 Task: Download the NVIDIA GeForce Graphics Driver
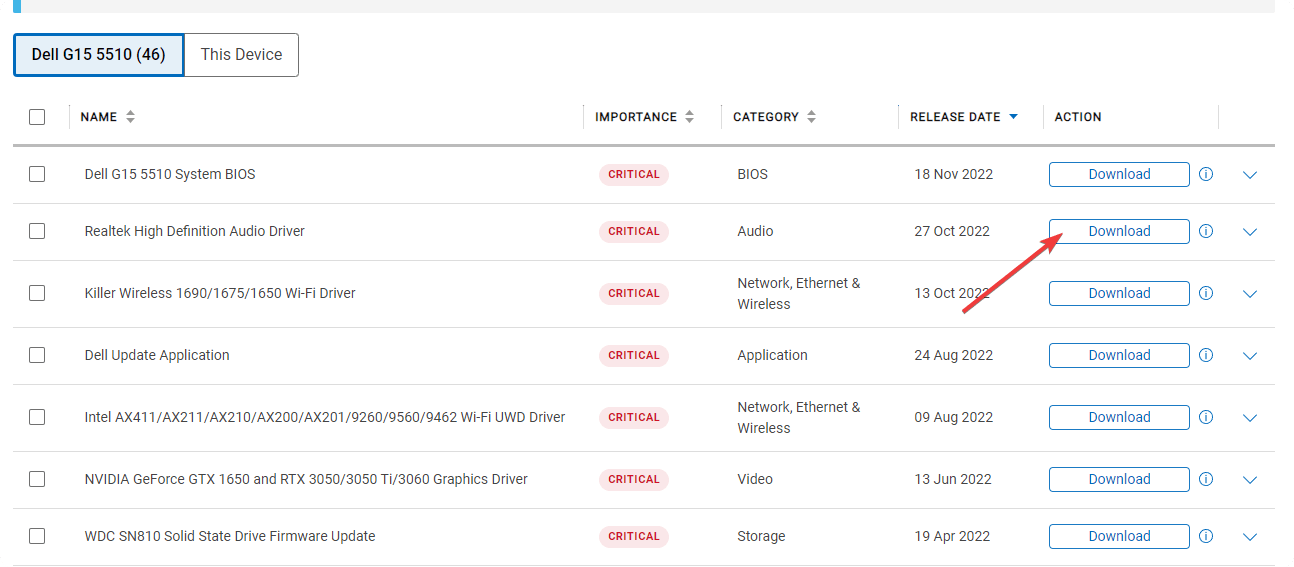click(1118, 479)
